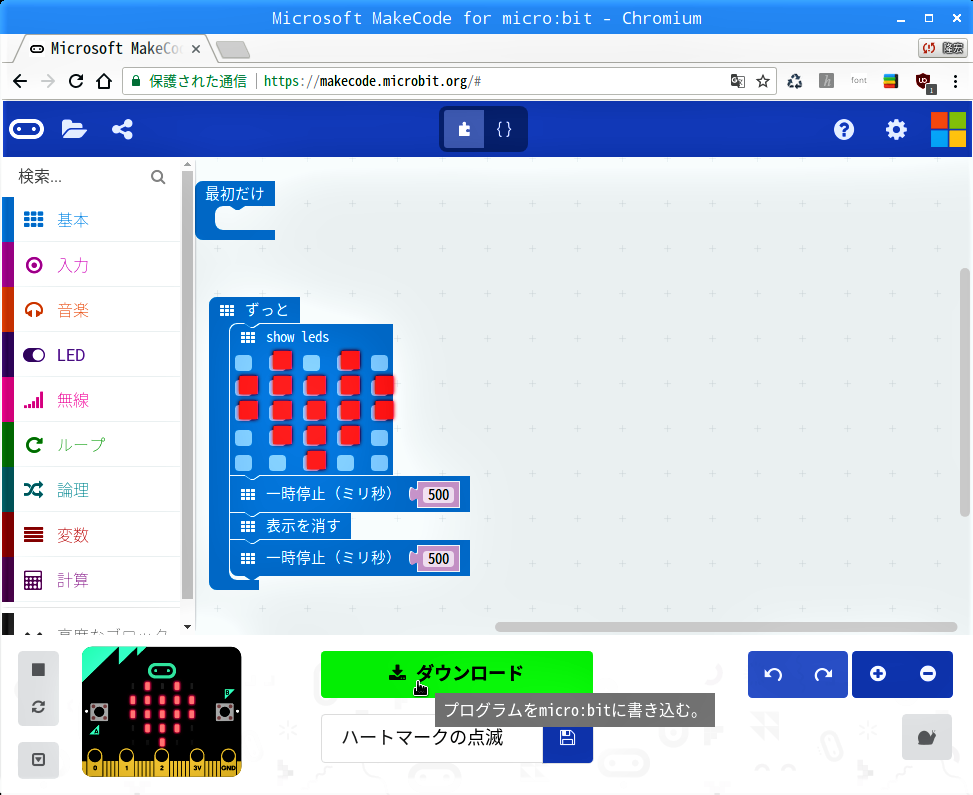Click the uBlock extension icon
The width and height of the screenshot is (973, 795).
(x=925, y=81)
